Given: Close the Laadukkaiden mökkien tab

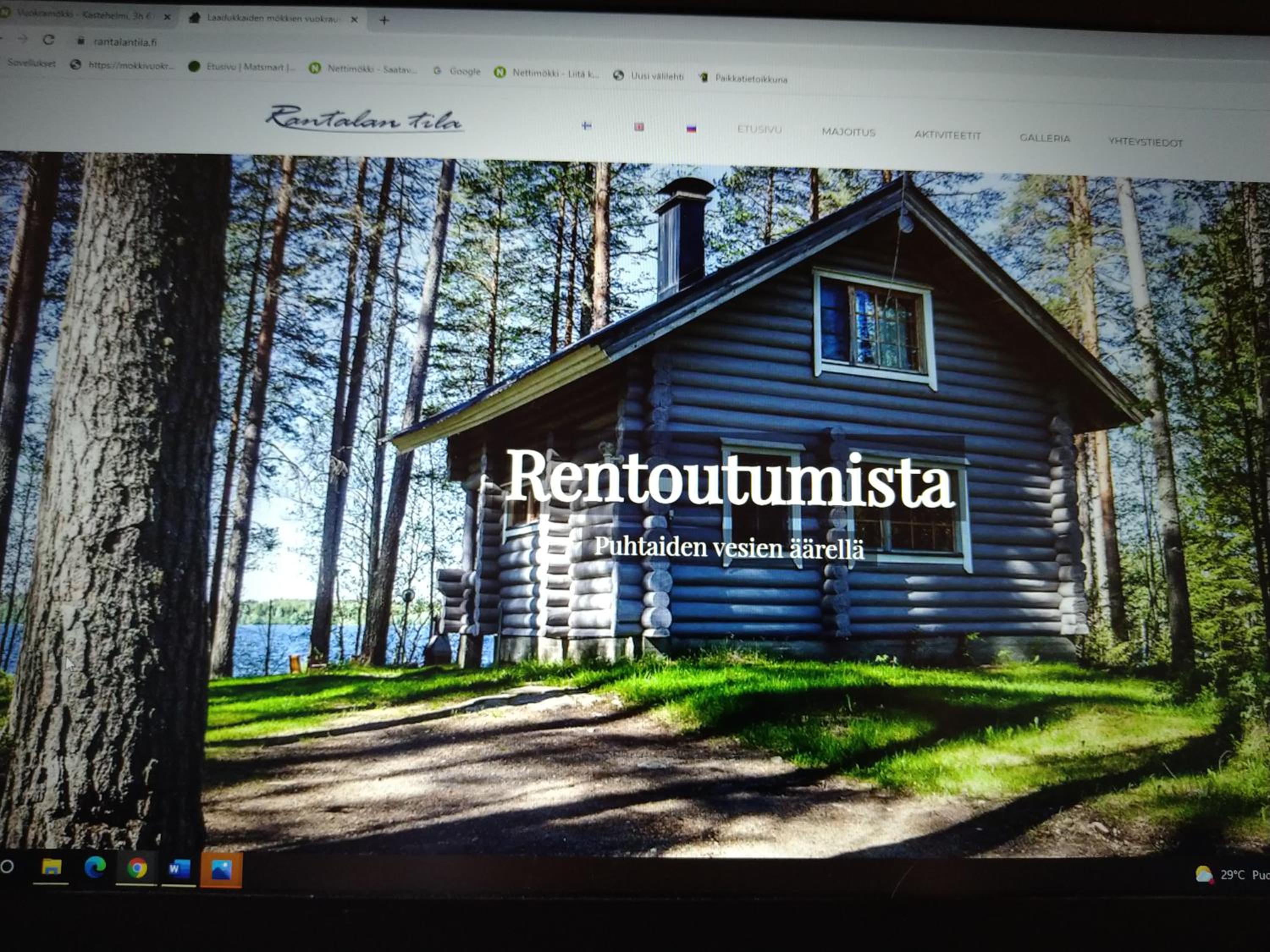Looking at the screenshot, I should click(x=354, y=19).
